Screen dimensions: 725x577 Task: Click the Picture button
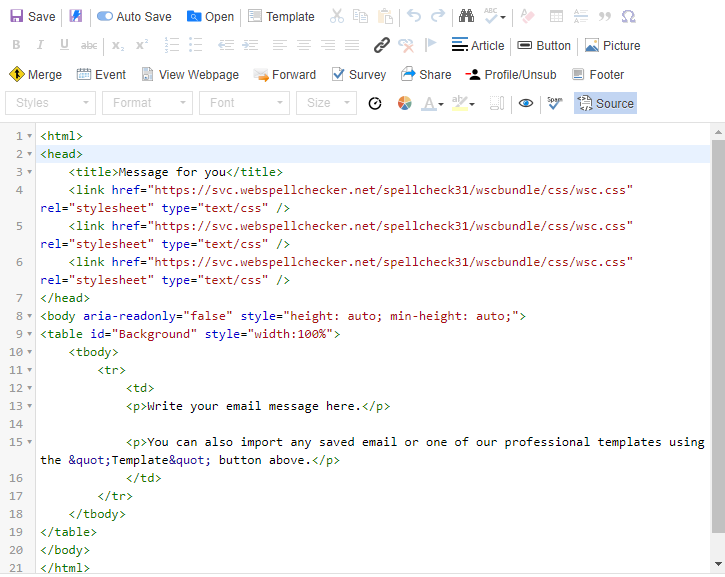point(612,45)
